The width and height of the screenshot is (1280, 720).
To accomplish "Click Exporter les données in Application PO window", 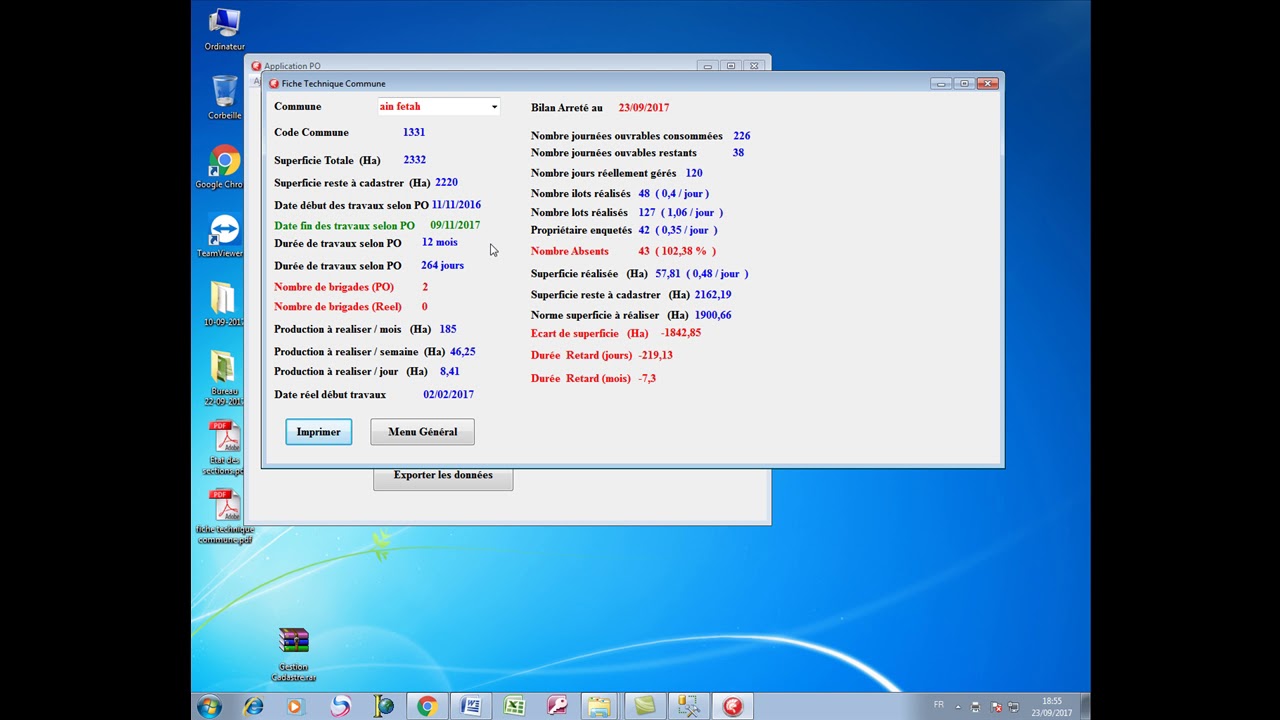I will (443, 477).
